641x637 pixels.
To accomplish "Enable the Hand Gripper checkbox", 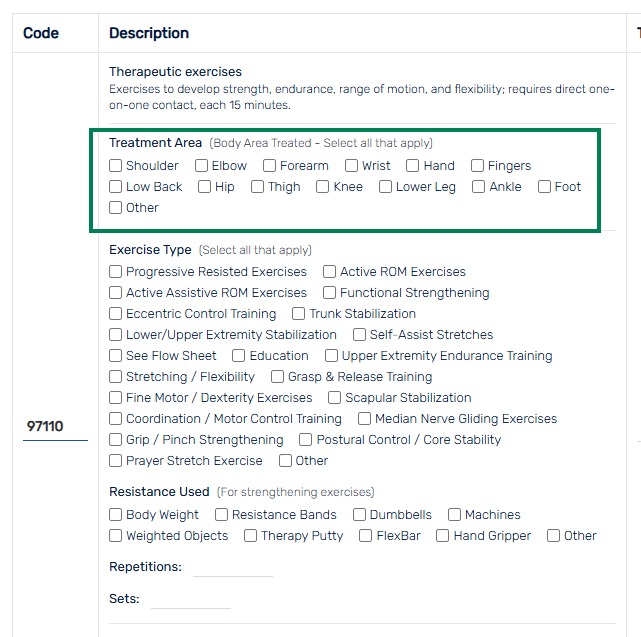I will [442, 536].
